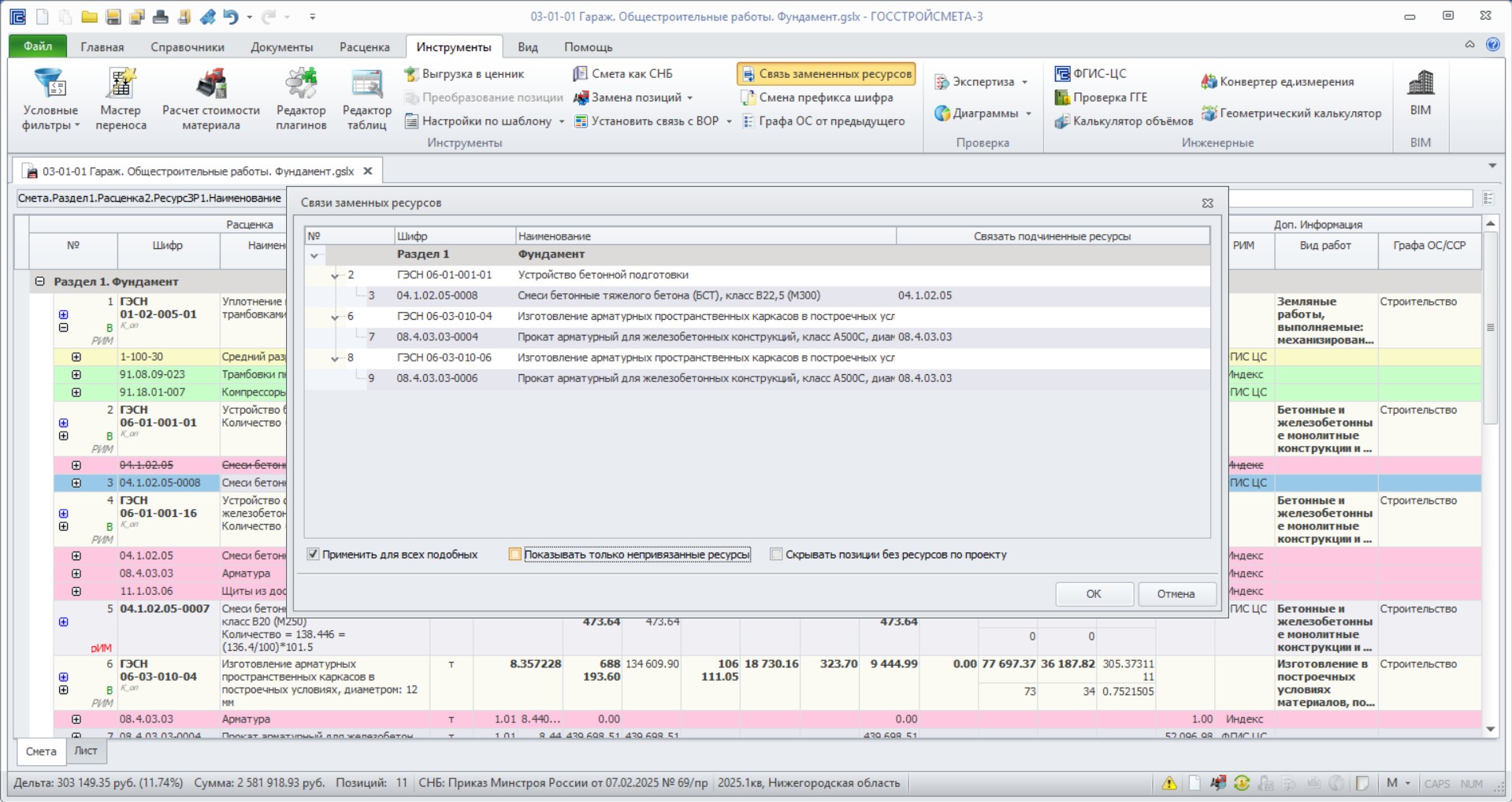The height and width of the screenshot is (802, 1512).
Task: Click the ФГИС-ЦС icon
Action: (1062, 73)
